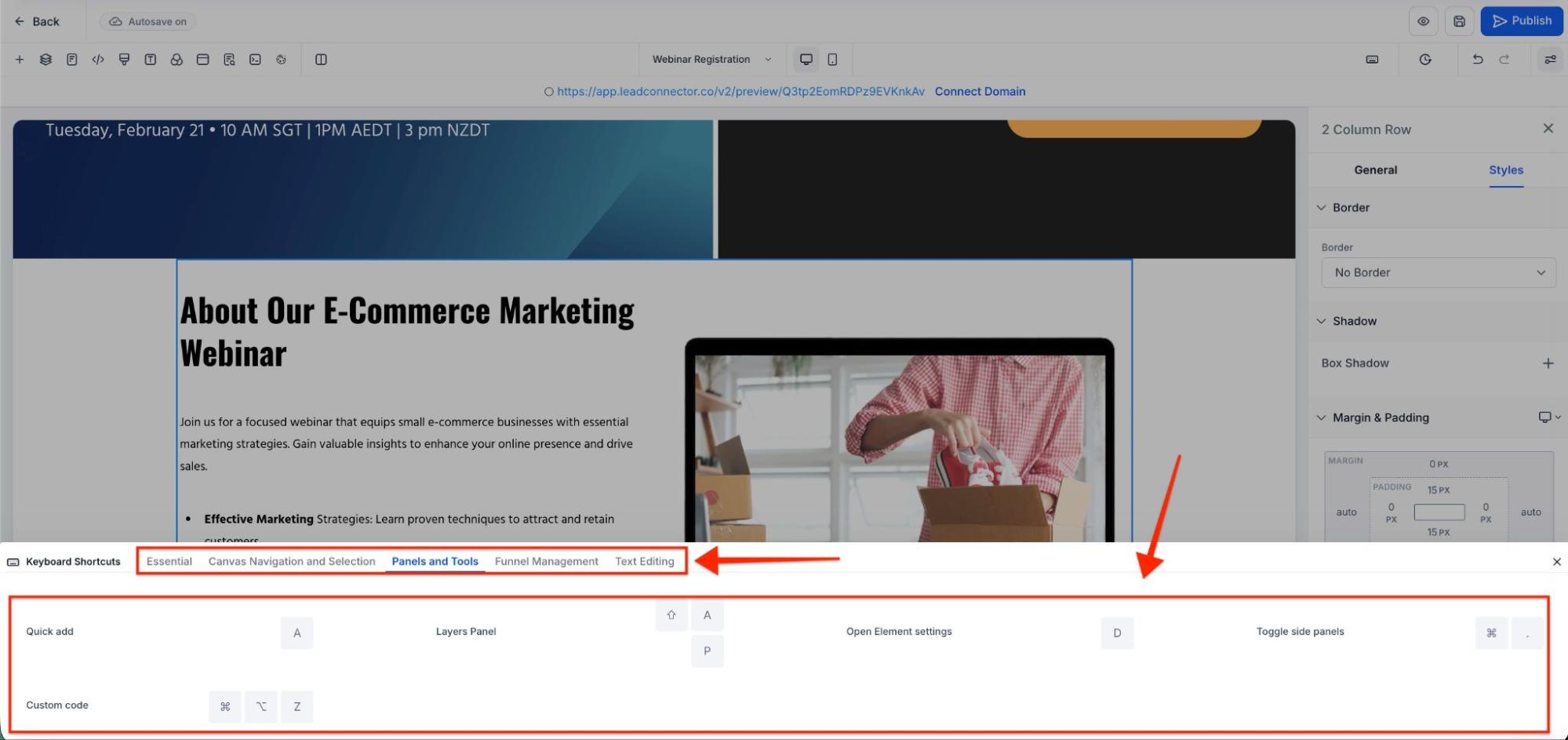The width and height of the screenshot is (1568, 740).
Task: Collapse the Margin & Padding section
Action: pos(1322,417)
